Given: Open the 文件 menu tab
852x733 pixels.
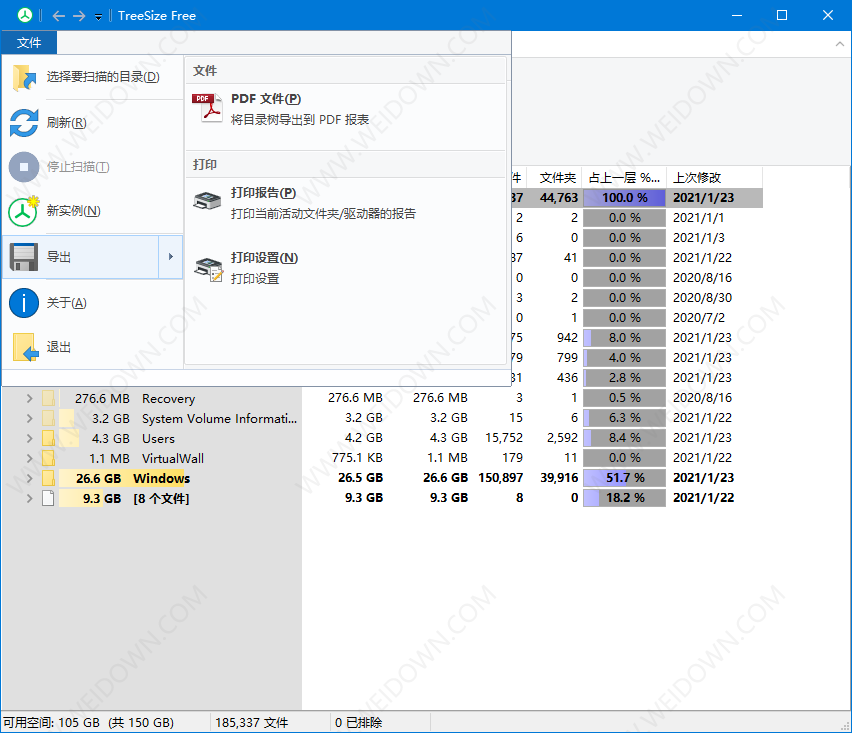Looking at the screenshot, I should click(29, 42).
